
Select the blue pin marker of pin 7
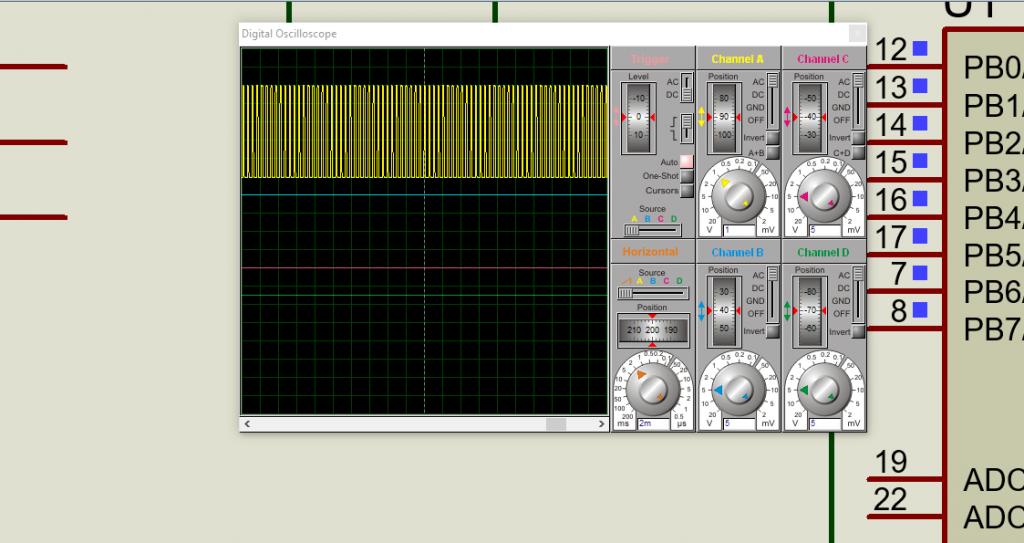(920, 272)
